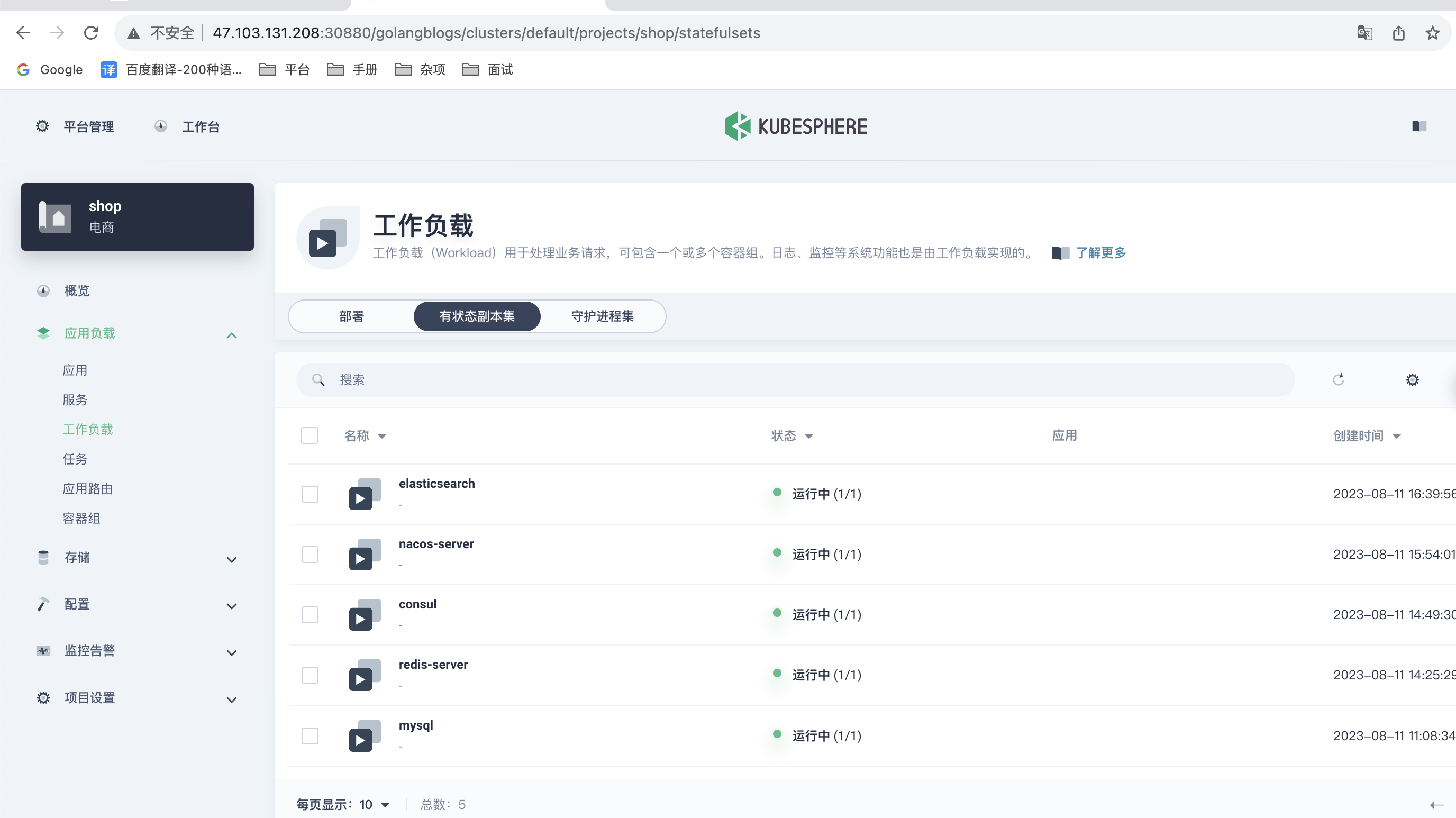Click the consul workload icon
The height and width of the screenshot is (818, 1456).
click(365, 614)
